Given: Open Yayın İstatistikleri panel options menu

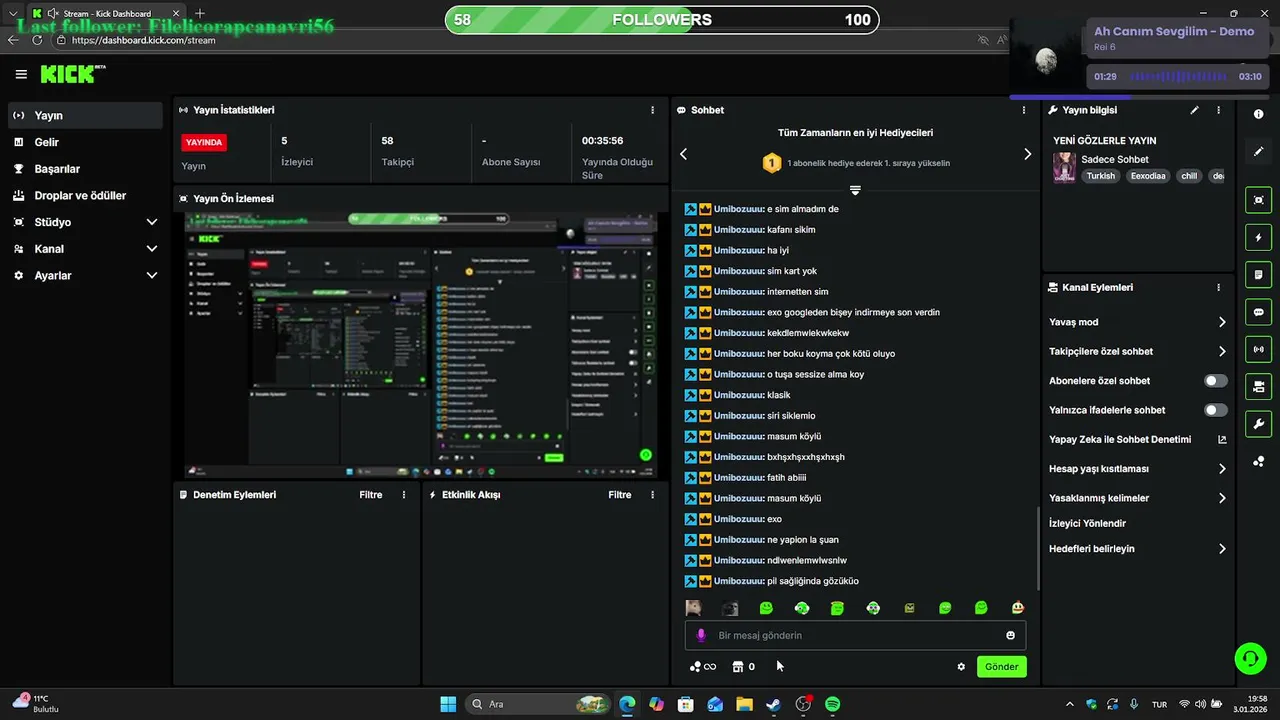Looking at the screenshot, I should pos(653,110).
